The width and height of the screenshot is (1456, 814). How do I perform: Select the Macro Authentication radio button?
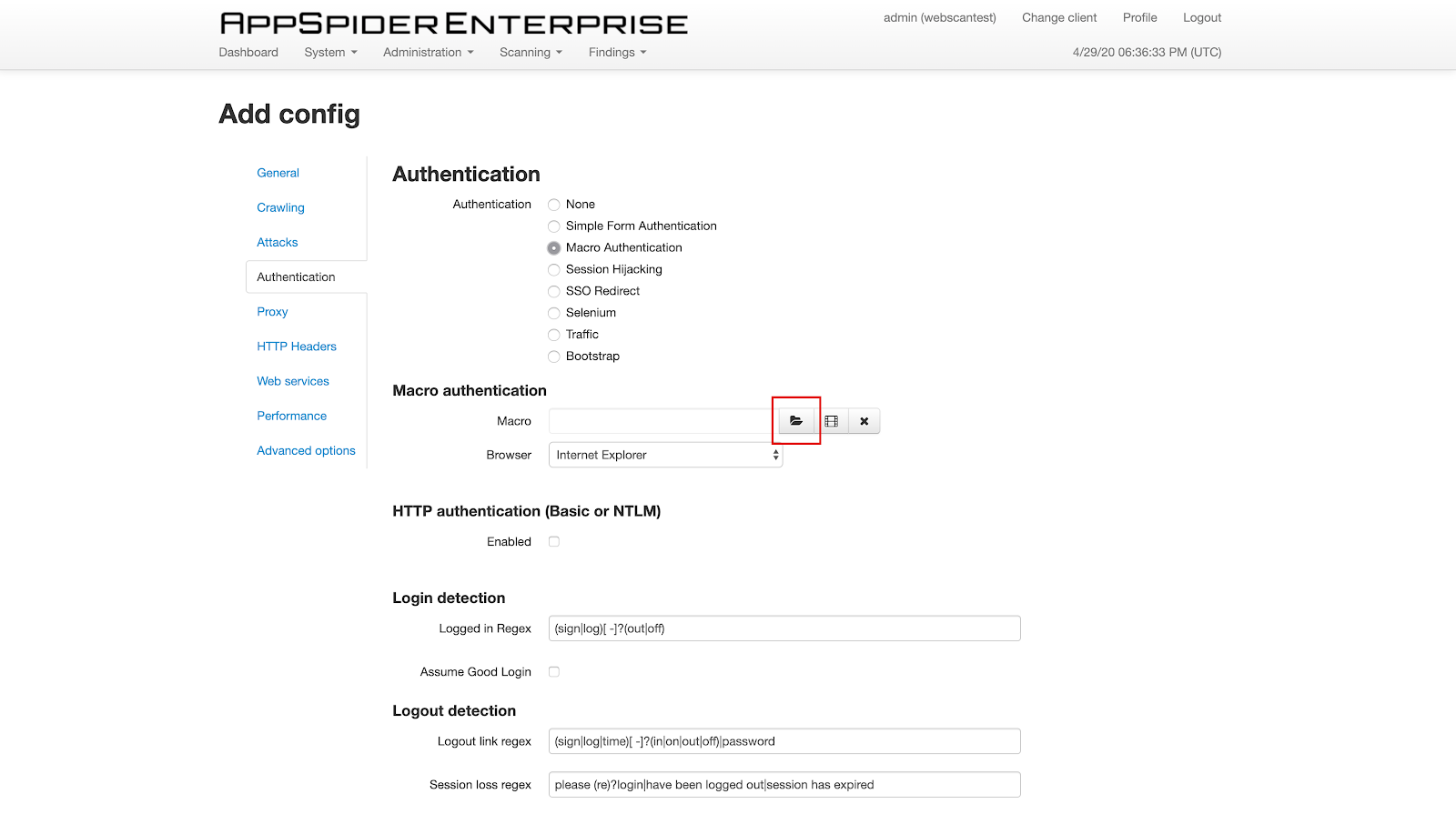coord(554,248)
